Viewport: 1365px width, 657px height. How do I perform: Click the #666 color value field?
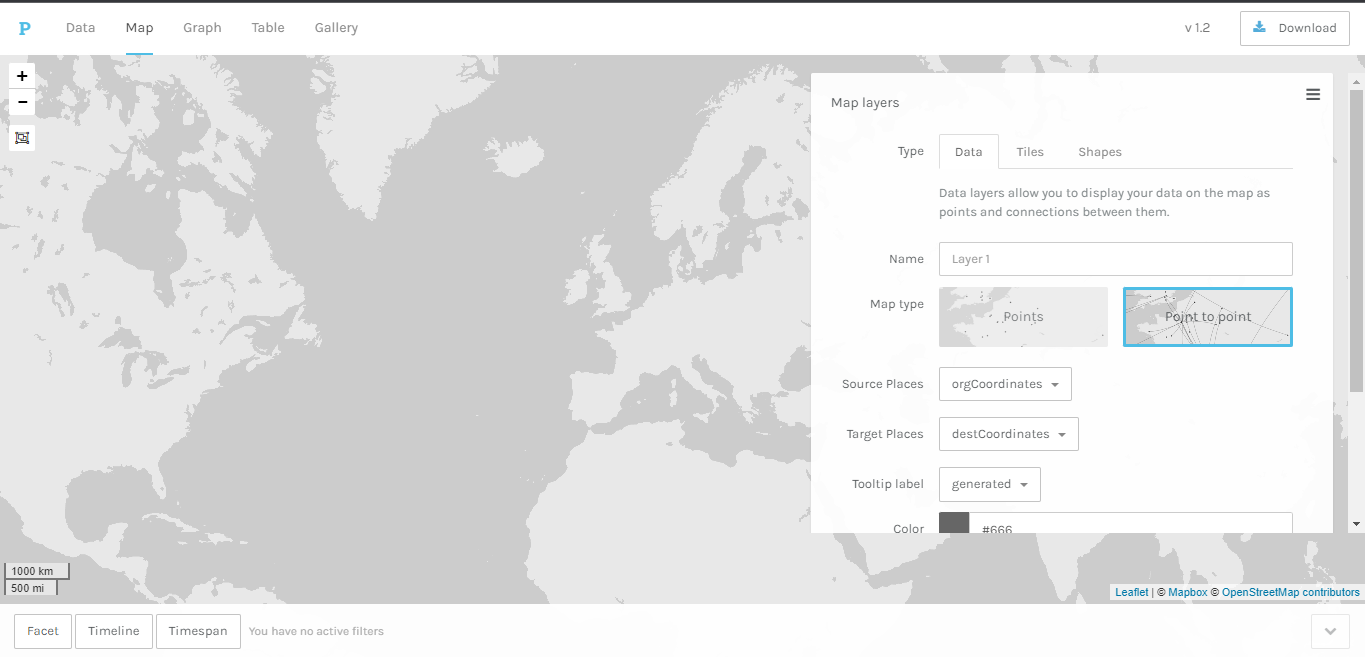(1131, 523)
